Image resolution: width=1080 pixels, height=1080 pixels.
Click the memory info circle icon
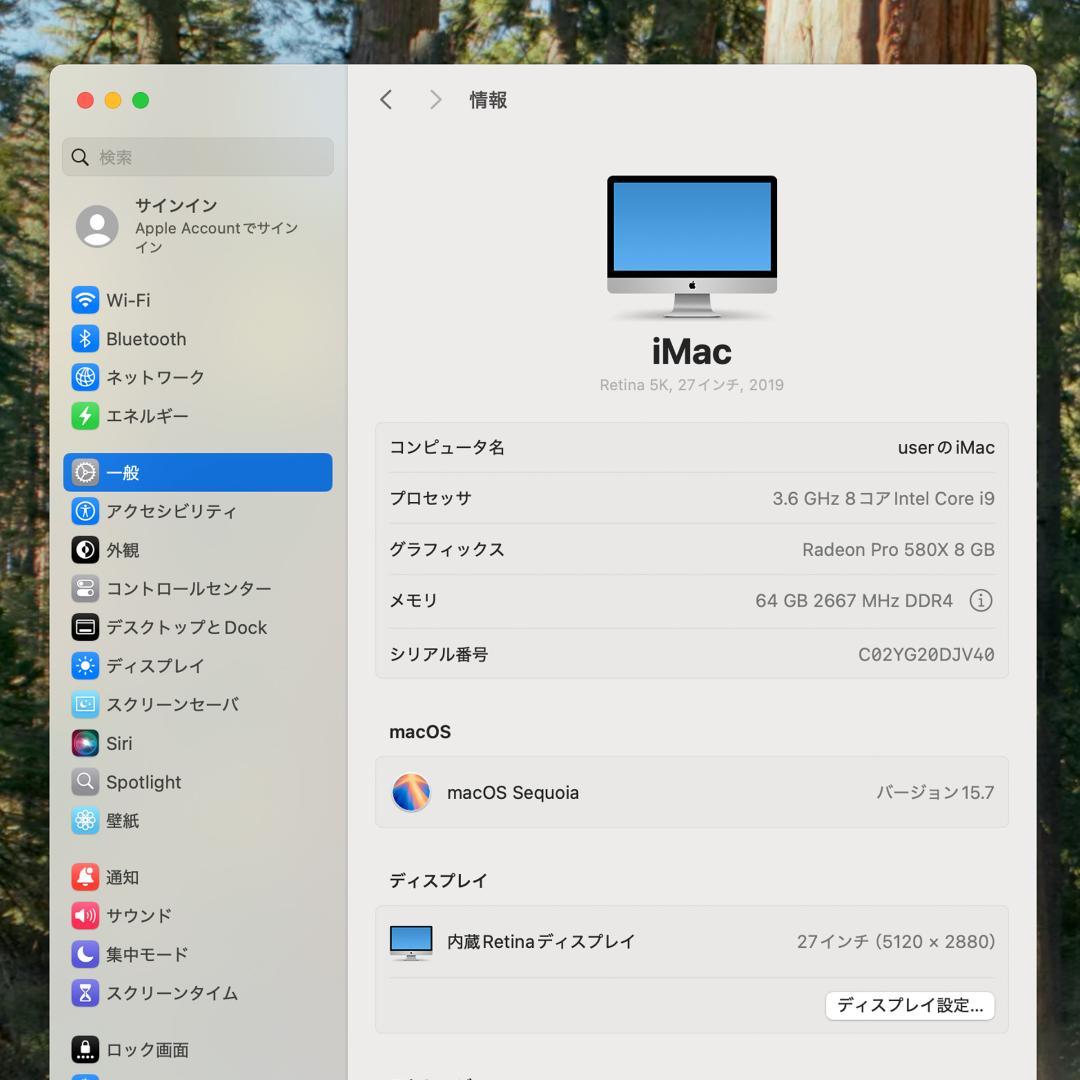pos(981,600)
